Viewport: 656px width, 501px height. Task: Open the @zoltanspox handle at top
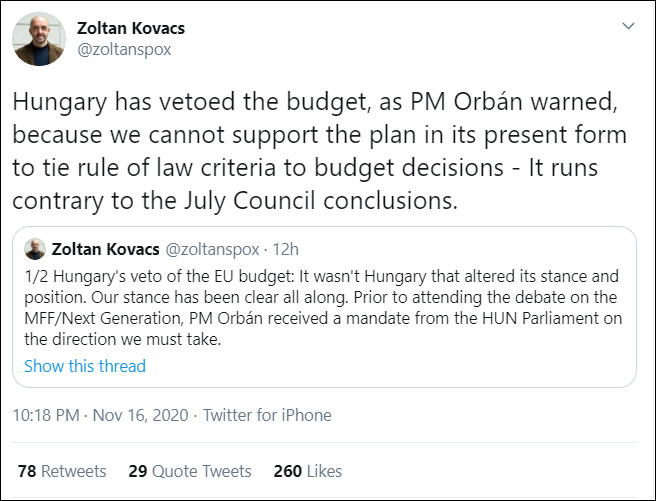(x=124, y=49)
